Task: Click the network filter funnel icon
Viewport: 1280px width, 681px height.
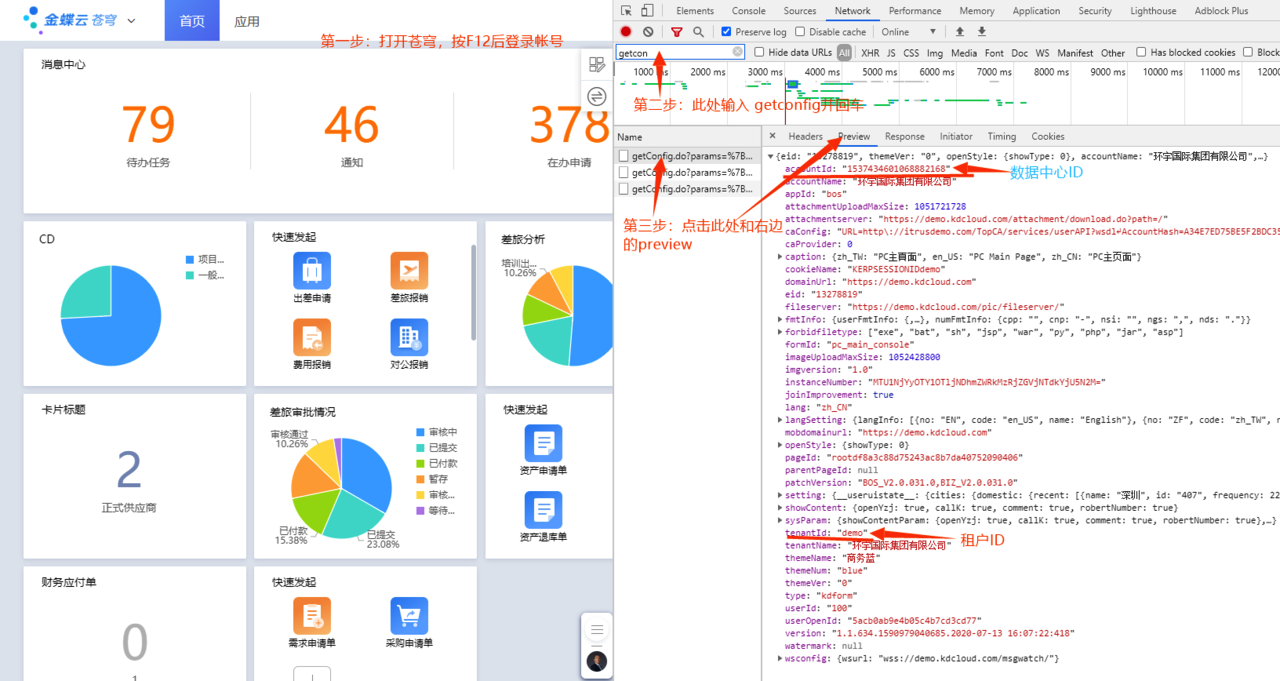Action: click(x=677, y=32)
